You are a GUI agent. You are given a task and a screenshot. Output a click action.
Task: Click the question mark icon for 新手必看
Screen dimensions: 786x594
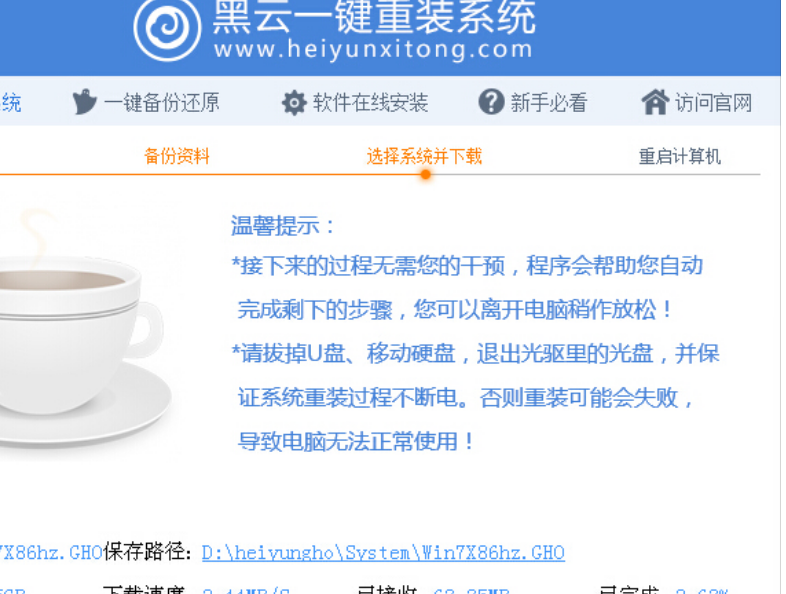pos(491,102)
